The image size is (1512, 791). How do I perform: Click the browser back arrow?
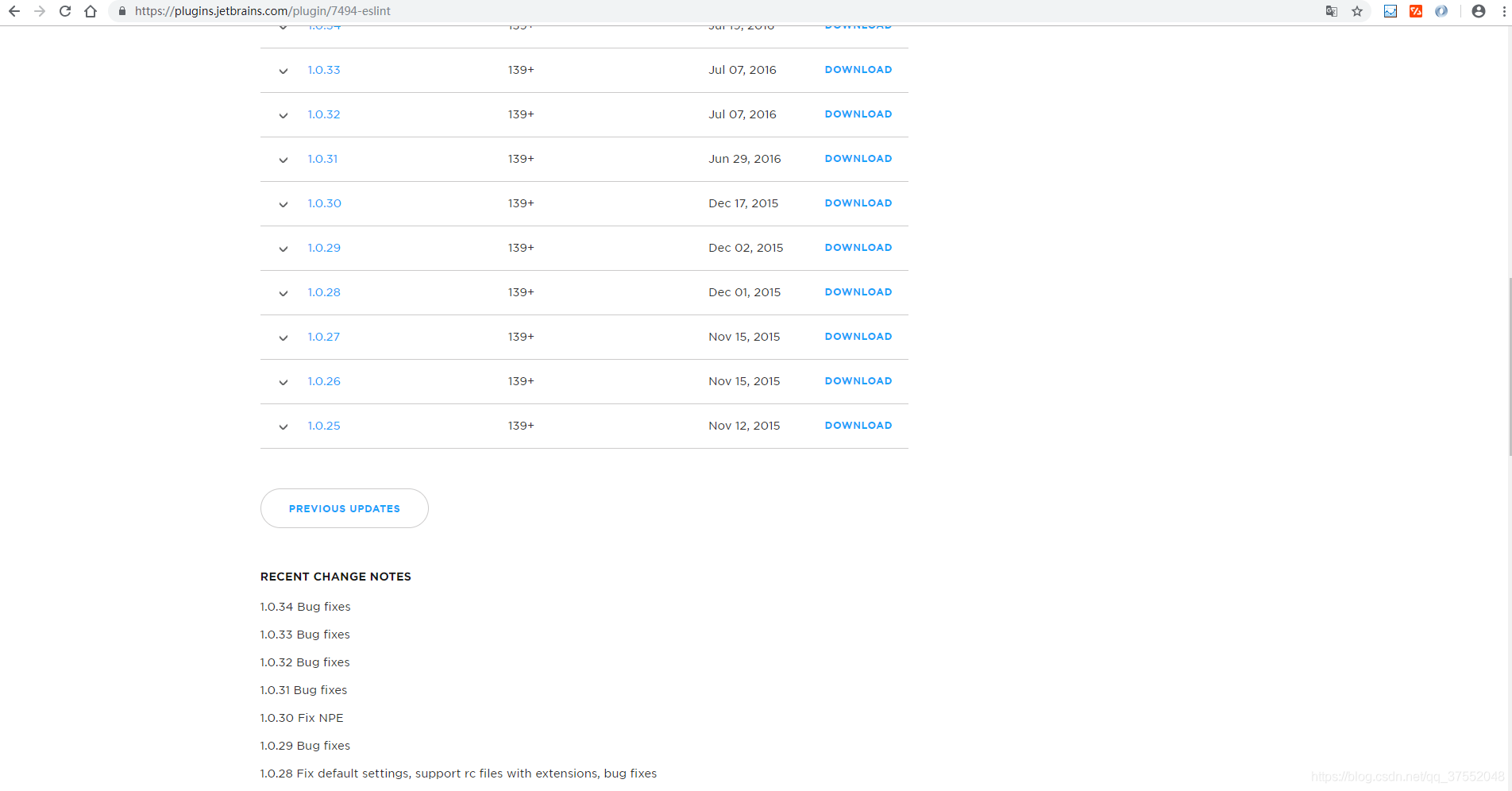[14, 11]
